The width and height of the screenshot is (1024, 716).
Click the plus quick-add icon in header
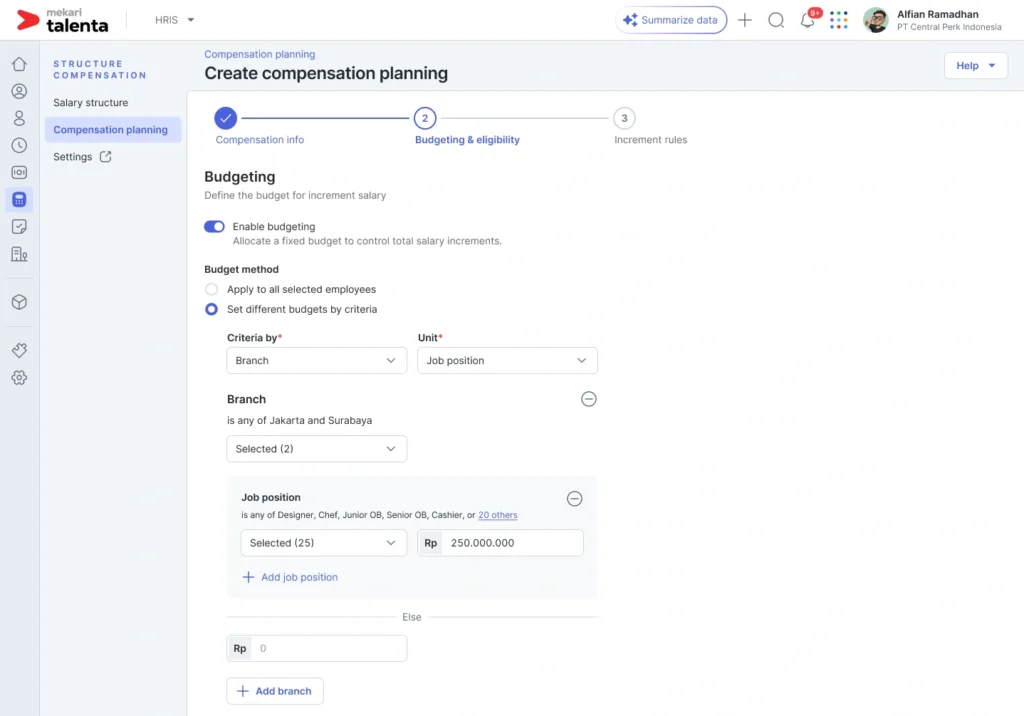tap(744, 20)
